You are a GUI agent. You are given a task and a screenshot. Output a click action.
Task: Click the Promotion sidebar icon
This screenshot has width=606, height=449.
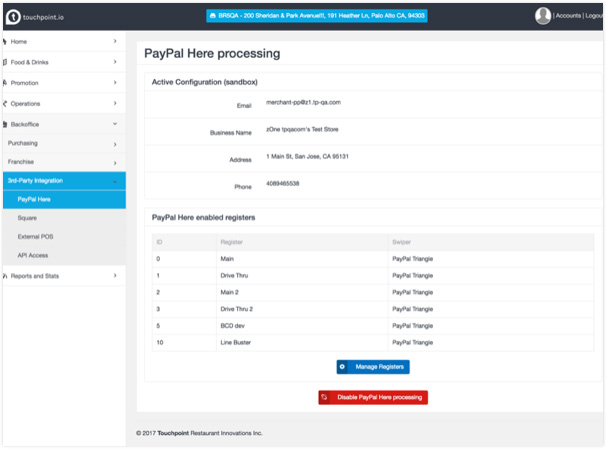(x=5, y=83)
